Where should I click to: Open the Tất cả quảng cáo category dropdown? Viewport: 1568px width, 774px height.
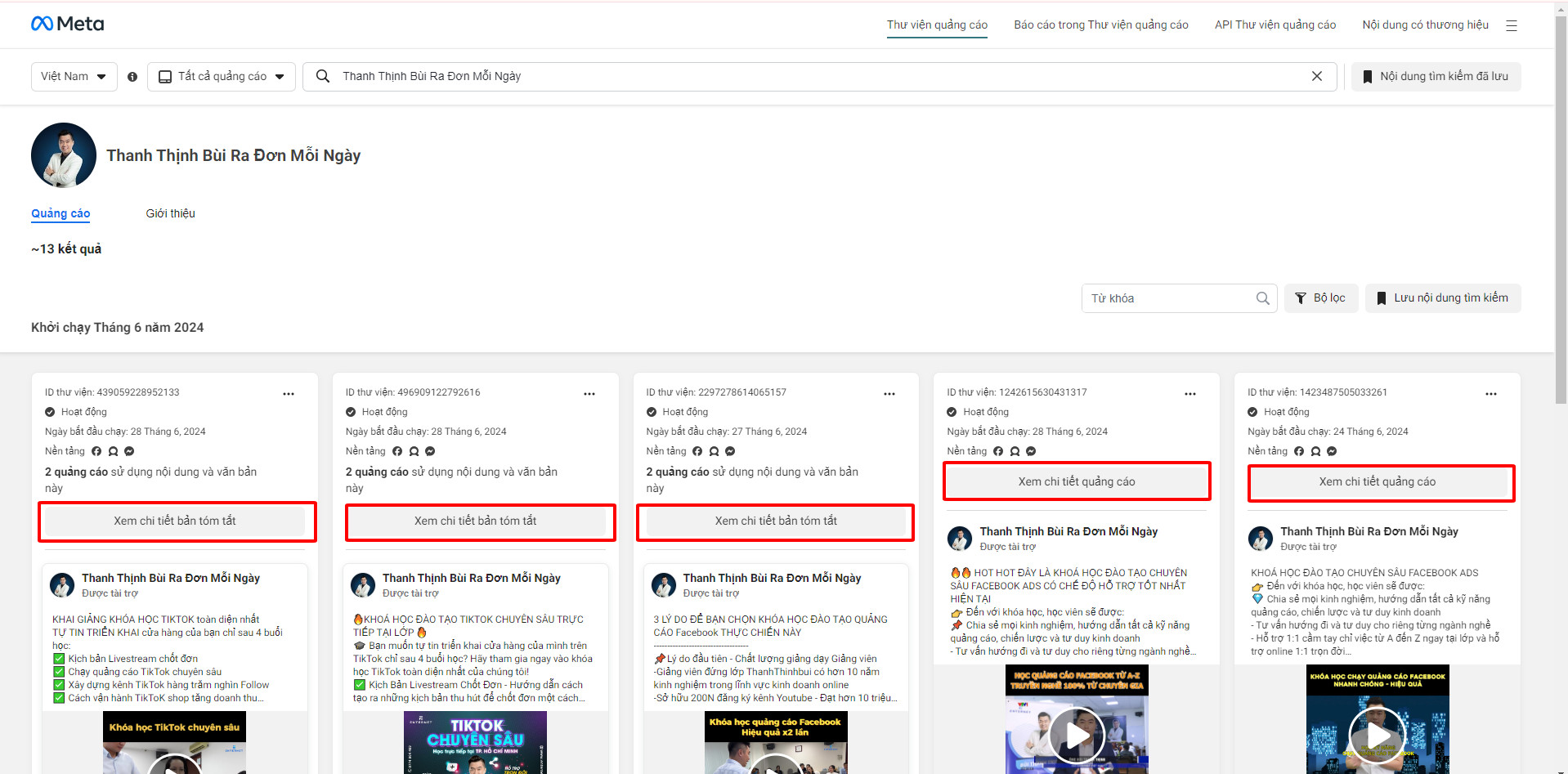point(222,77)
